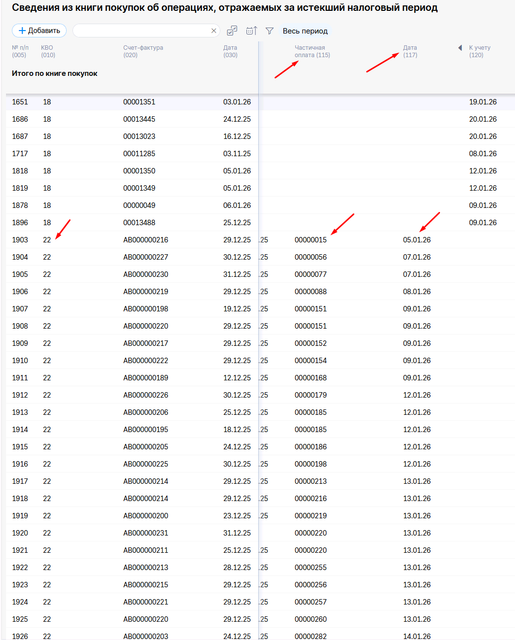Viewport: 515px width, 640px height.
Task: Click invoice AB000000219 in row 1906
Action: (146, 291)
